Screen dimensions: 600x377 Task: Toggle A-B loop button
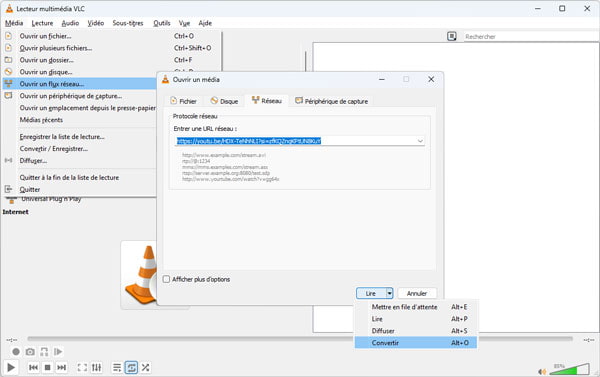pos(44,351)
